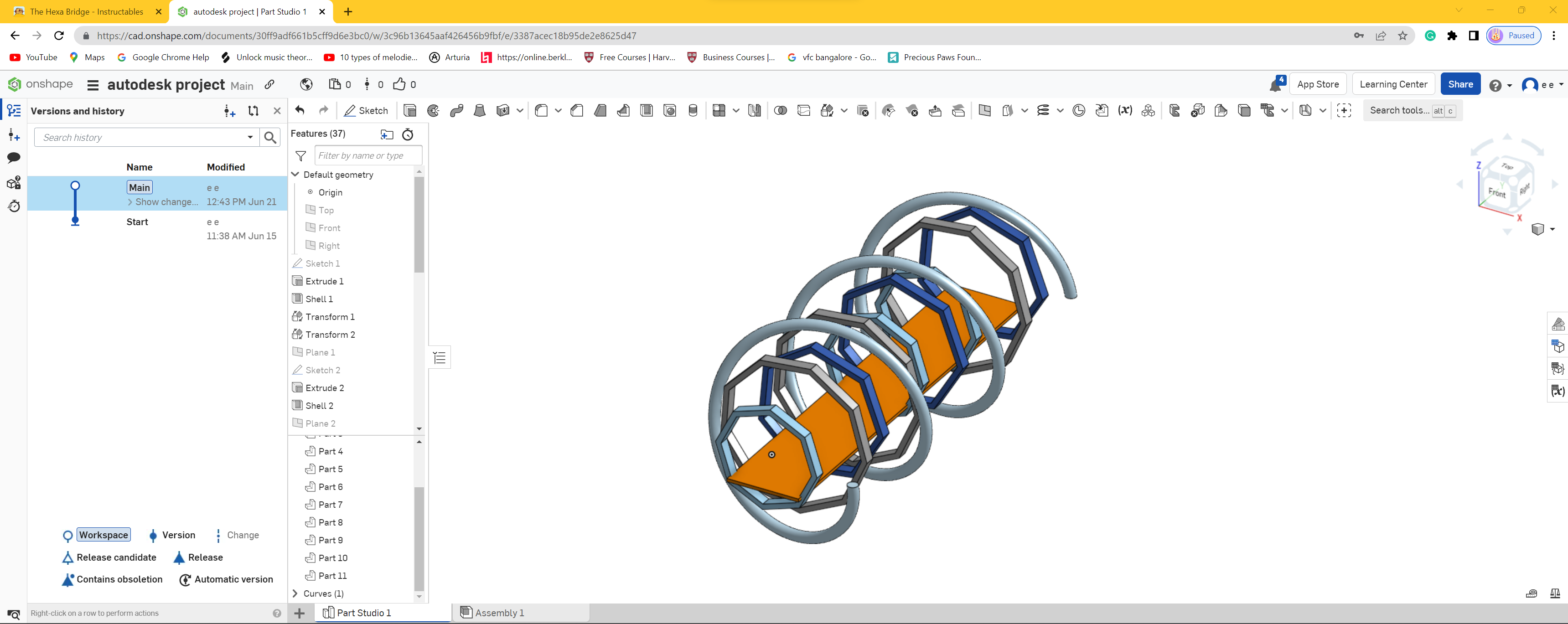Open the Linear pattern dropdown arrow

pos(735,110)
